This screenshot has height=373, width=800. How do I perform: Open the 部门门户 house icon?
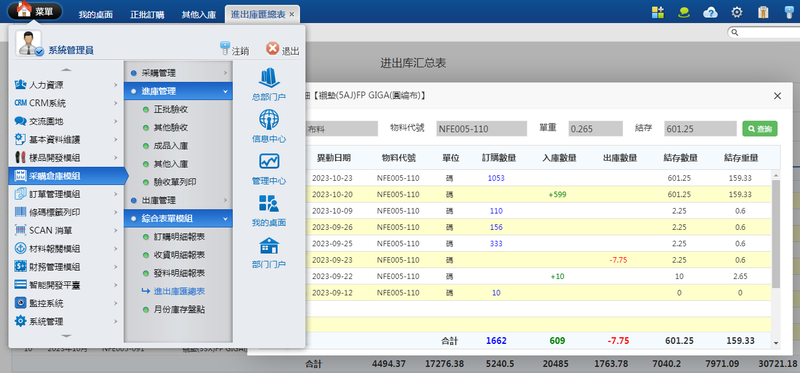point(269,245)
